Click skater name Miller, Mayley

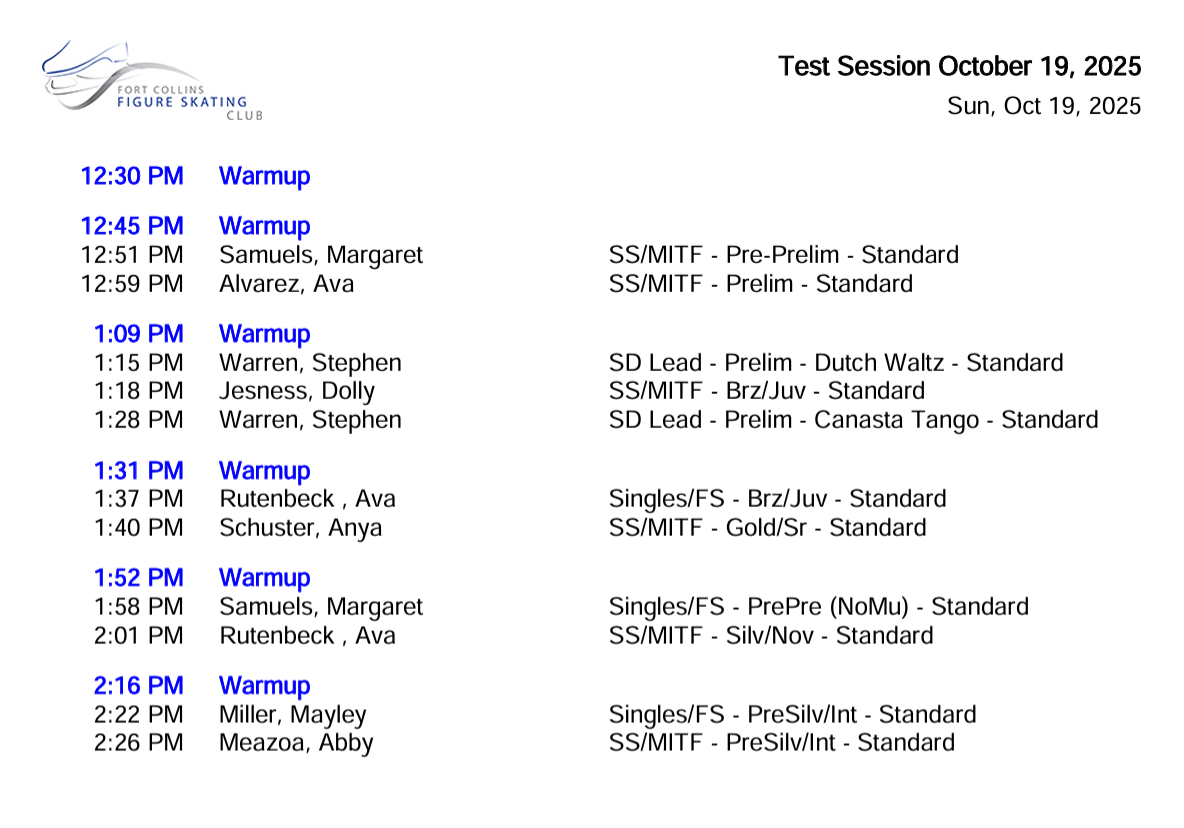292,715
